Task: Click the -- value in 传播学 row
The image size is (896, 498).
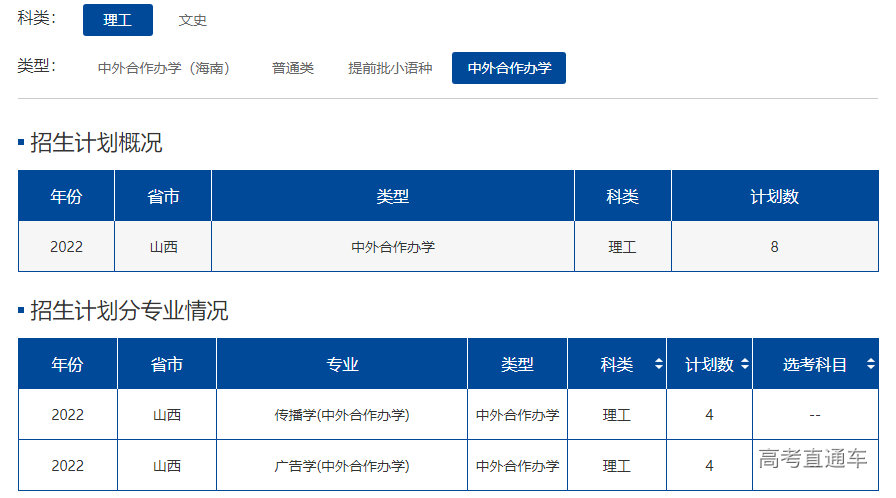Action: pyautogui.click(x=815, y=415)
